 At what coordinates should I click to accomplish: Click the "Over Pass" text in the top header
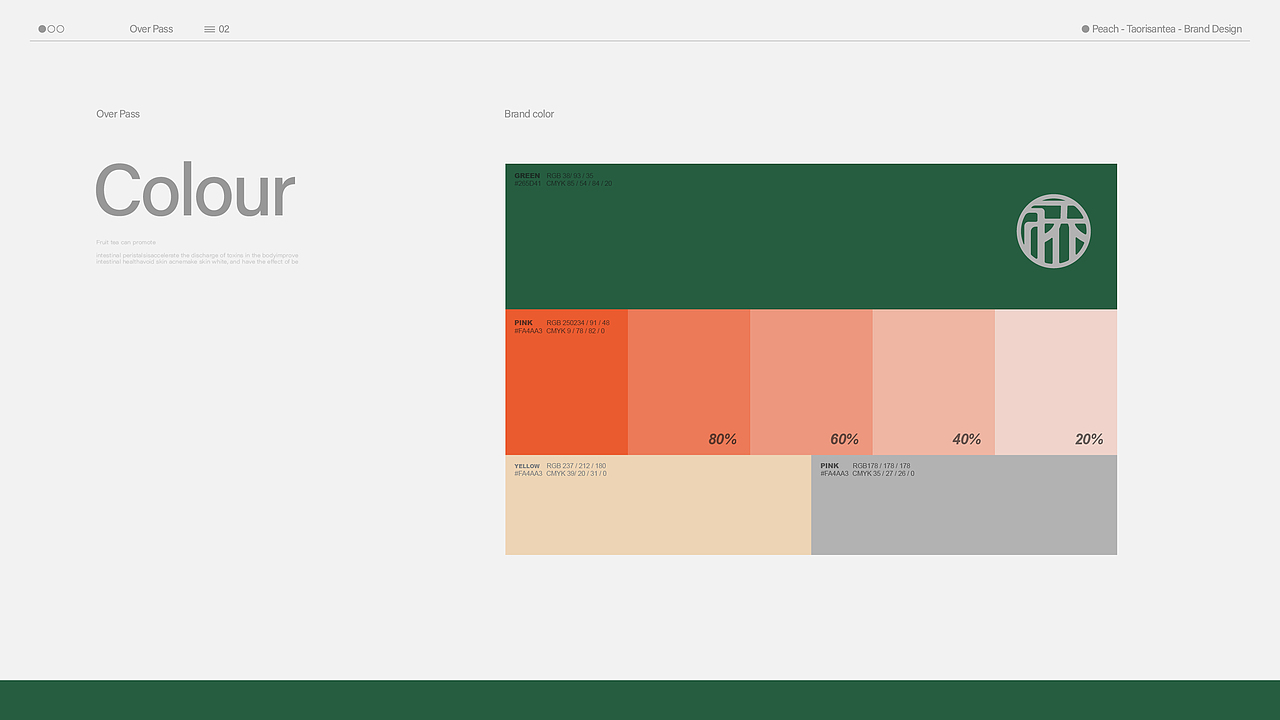point(151,29)
